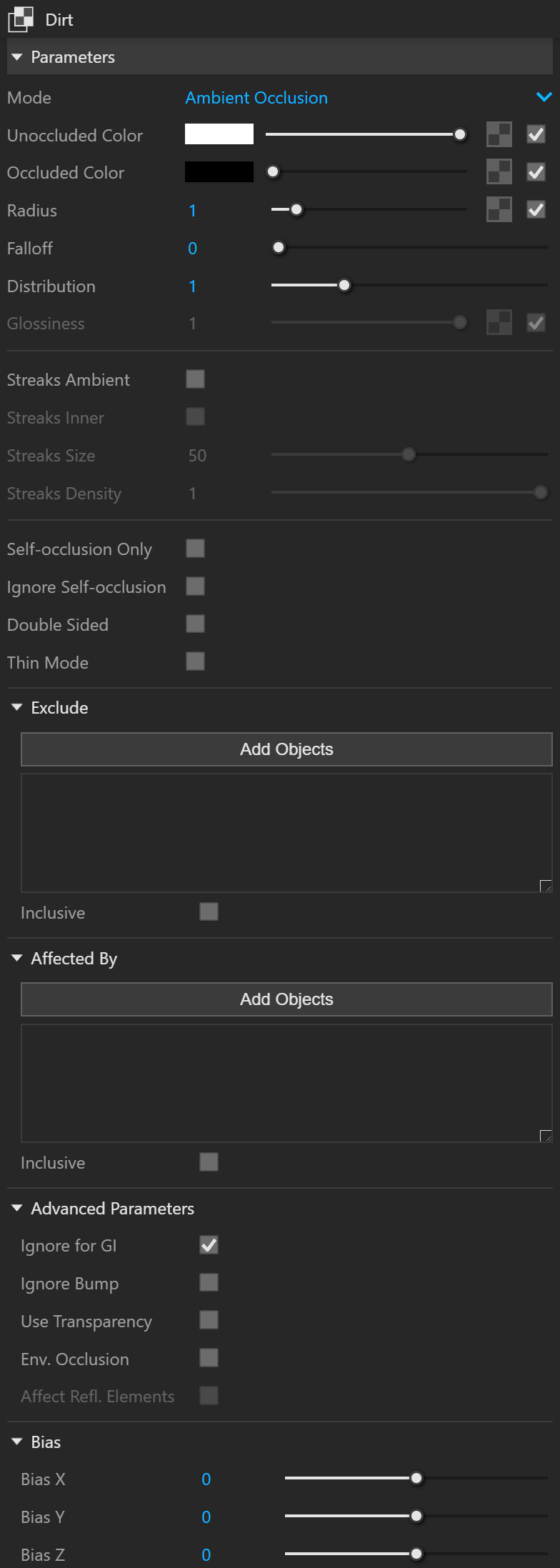Open texture map slot for Unoccluded Color

pyautogui.click(x=499, y=134)
